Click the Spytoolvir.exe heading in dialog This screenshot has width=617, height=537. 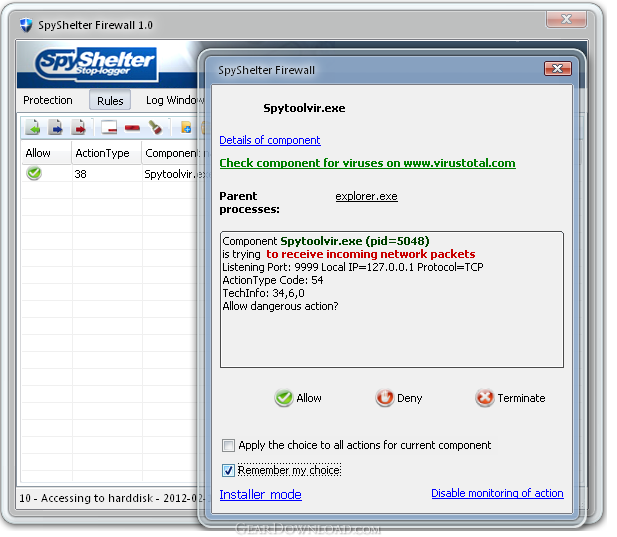(x=304, y=108)
